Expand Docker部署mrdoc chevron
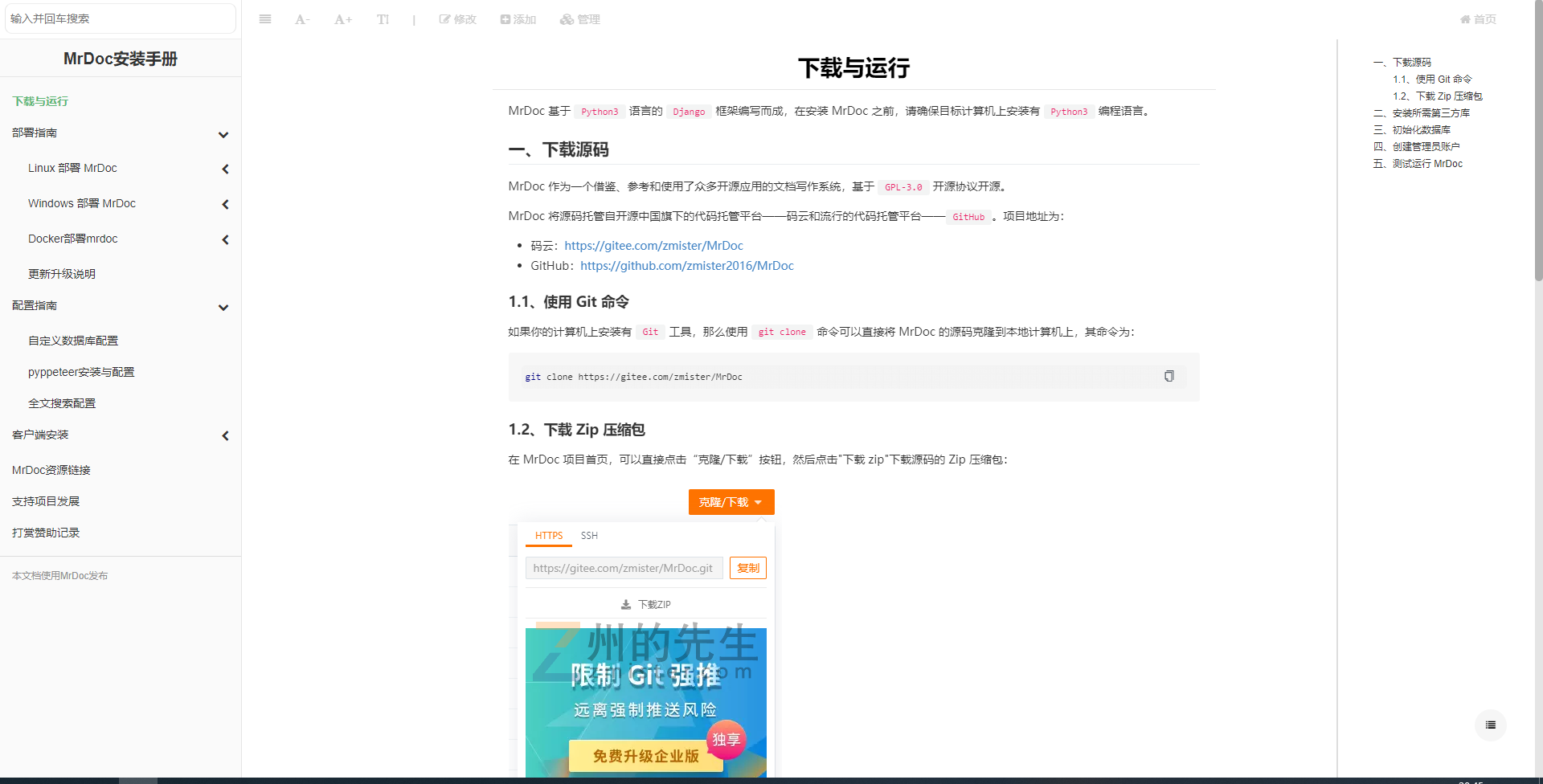This screenshot has height=784, width=1543. [x=225, y=239]
